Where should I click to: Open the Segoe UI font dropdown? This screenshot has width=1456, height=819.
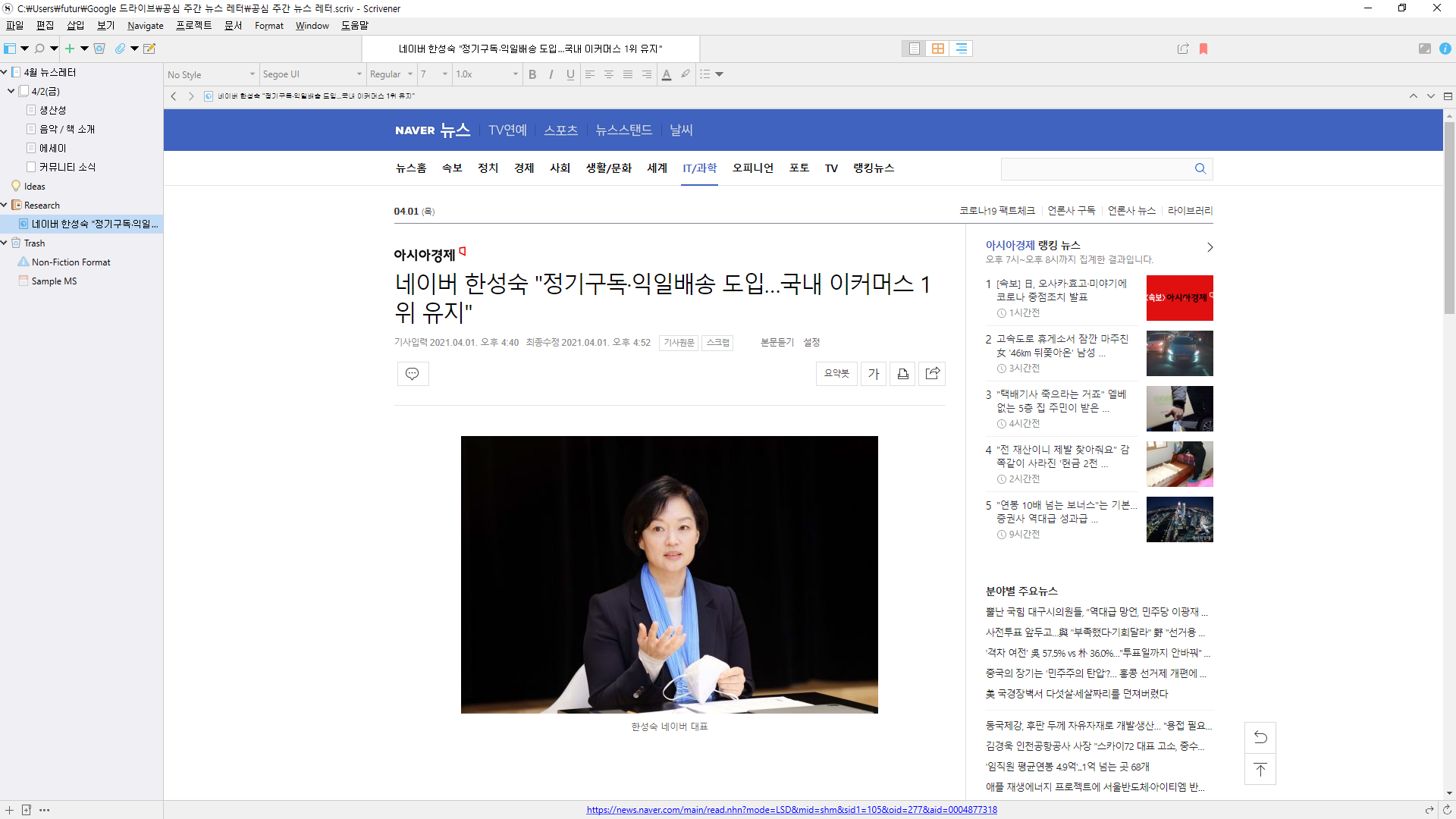click(x=312, y=74)
